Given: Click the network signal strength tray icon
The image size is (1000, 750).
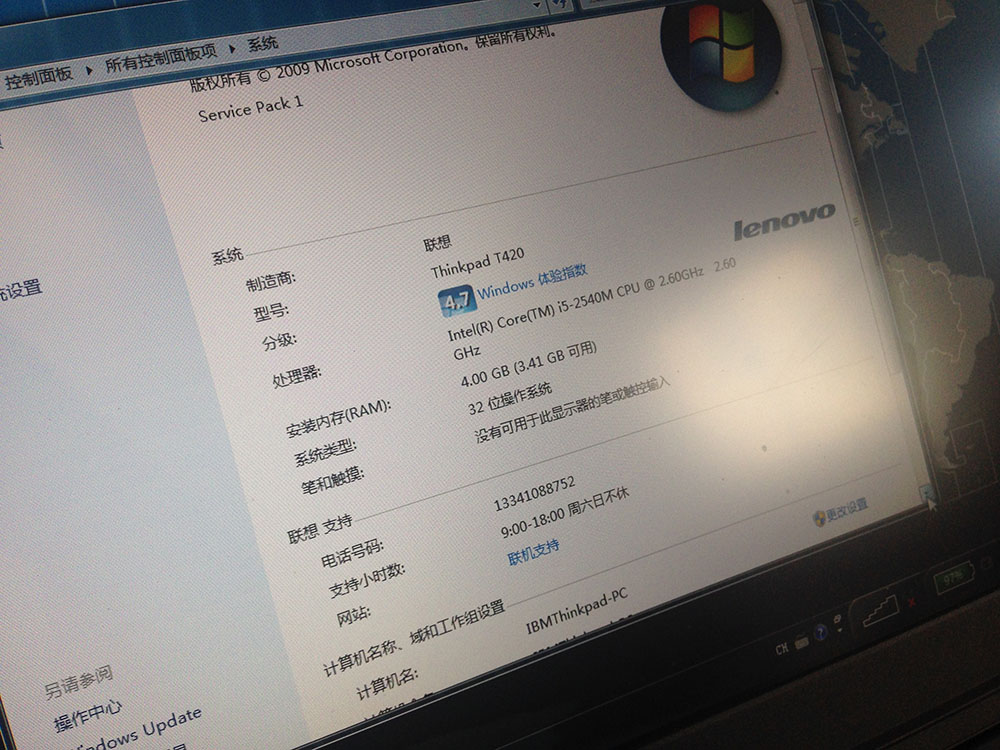Looking at the screenshot, I should (x=880, y=608).
